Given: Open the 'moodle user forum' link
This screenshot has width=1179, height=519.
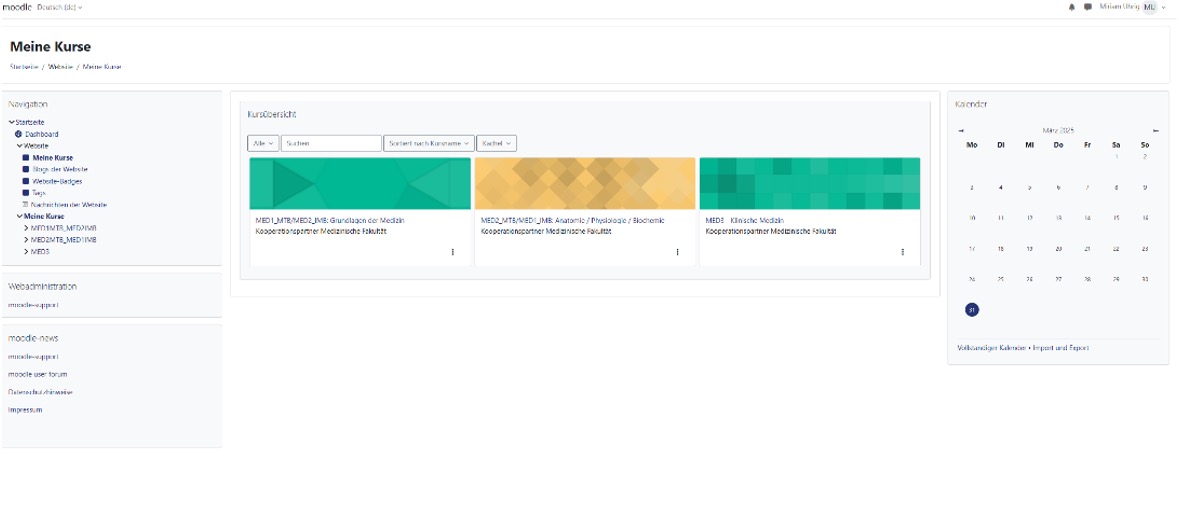Looking at the screenshot, I should point(38,374).
